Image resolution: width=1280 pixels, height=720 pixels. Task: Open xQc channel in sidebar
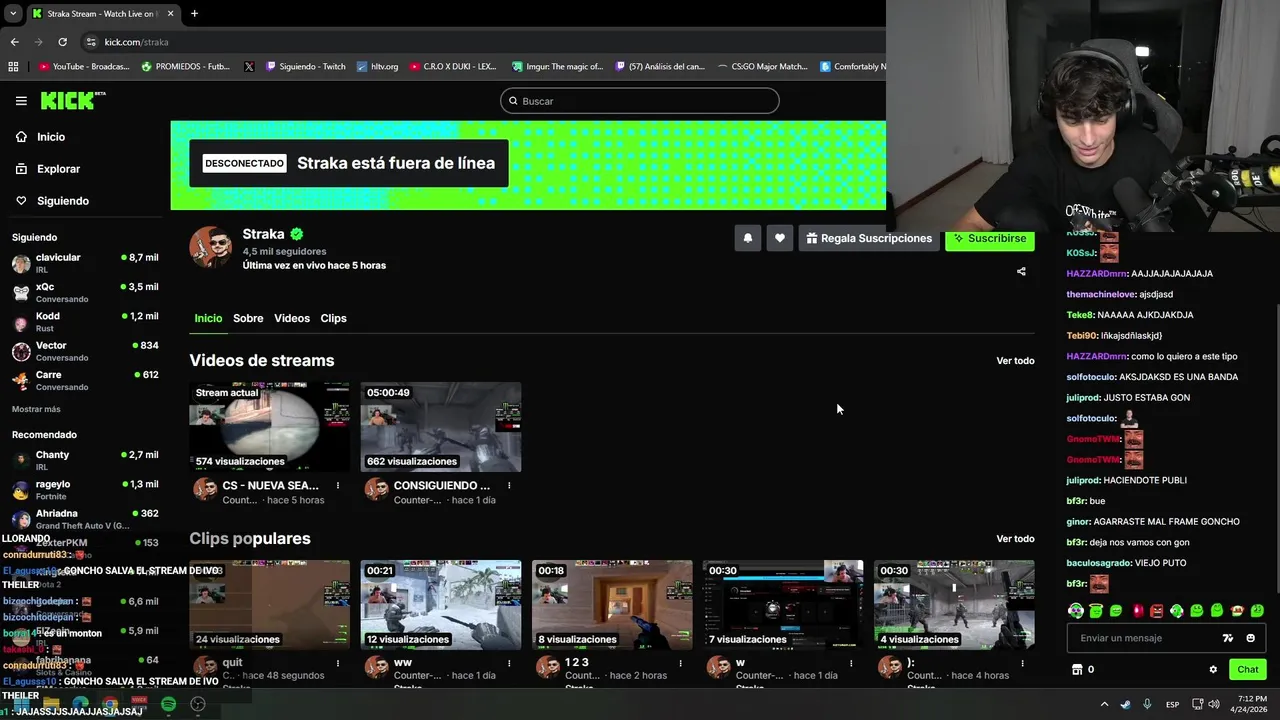coord(85,293)
